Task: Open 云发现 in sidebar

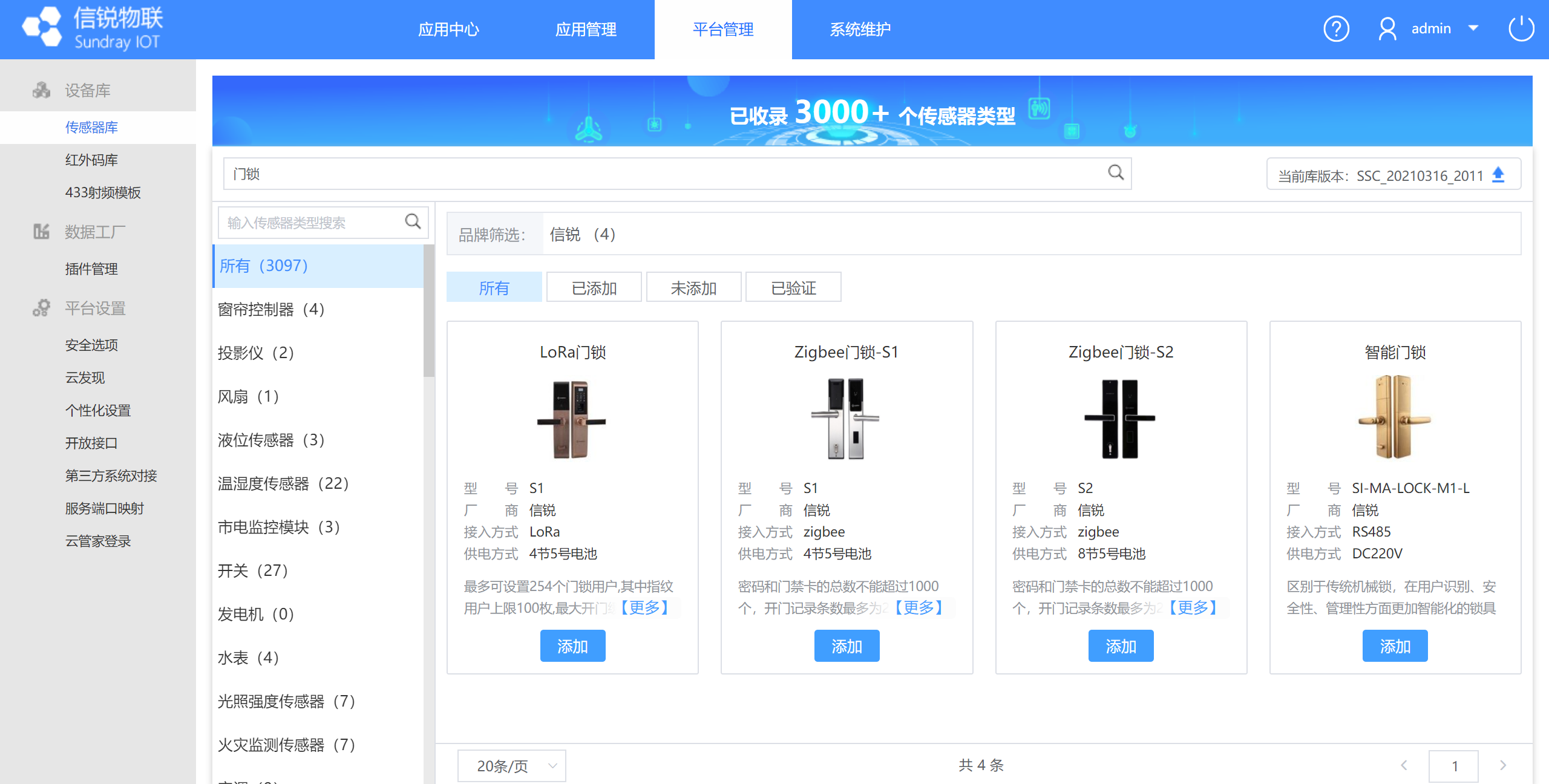Action: click(x=85, y=377)
